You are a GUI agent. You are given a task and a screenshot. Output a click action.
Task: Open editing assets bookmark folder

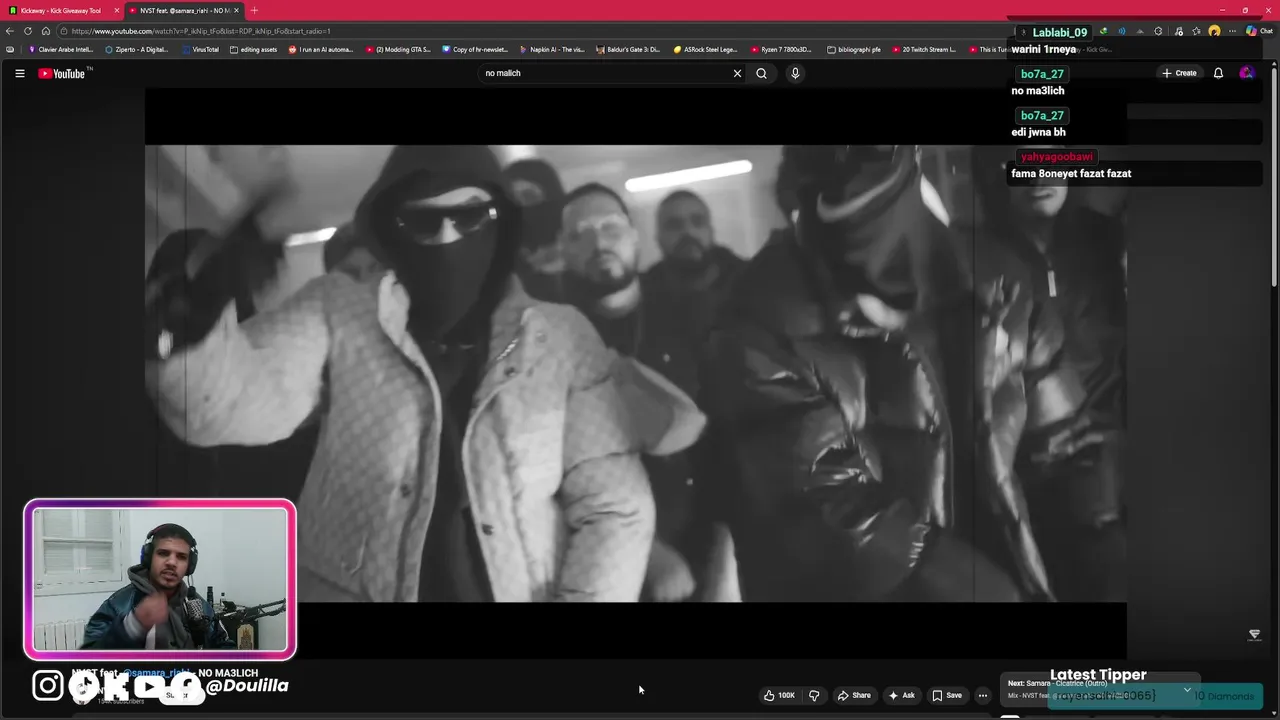[x=254, y=49]
